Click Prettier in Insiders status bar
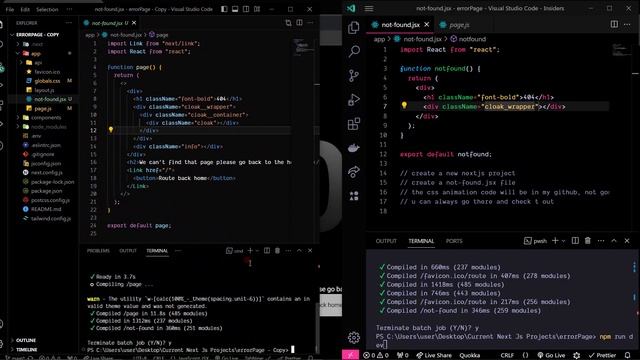This screenshot has height=360, width=640. [602, 356]
